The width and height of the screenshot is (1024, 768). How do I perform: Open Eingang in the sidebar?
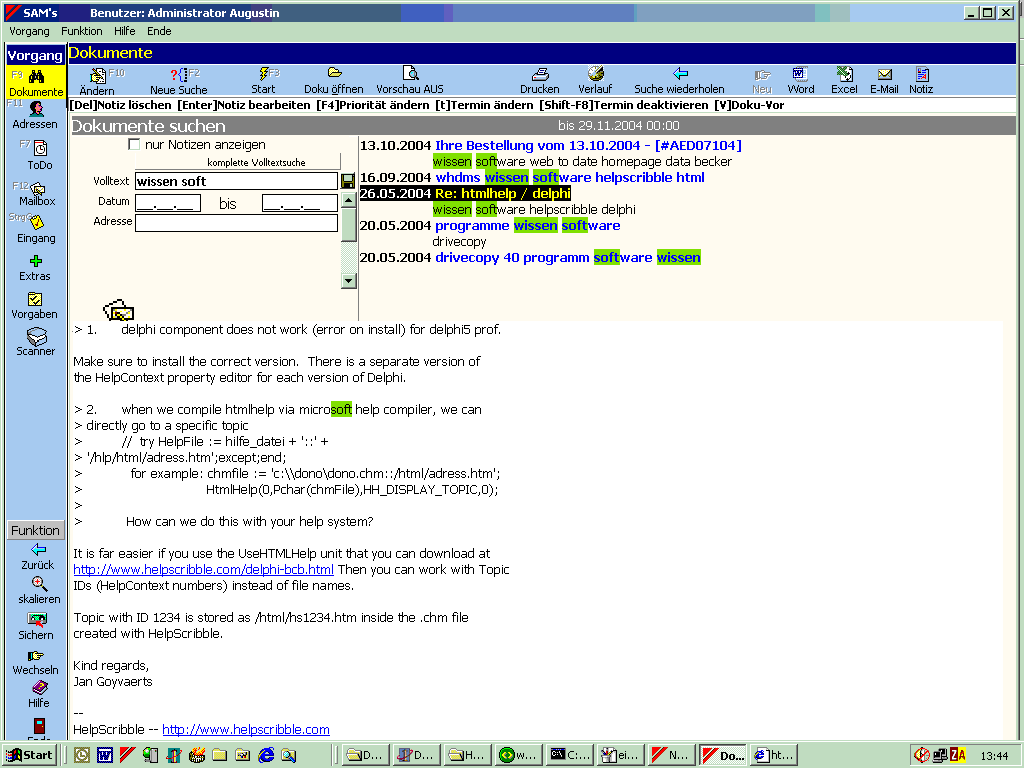coord(36,229)
